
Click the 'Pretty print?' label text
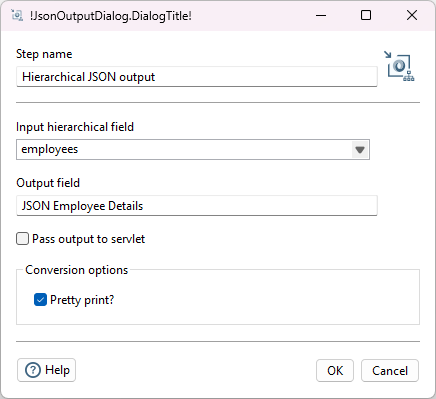point(82,300)
